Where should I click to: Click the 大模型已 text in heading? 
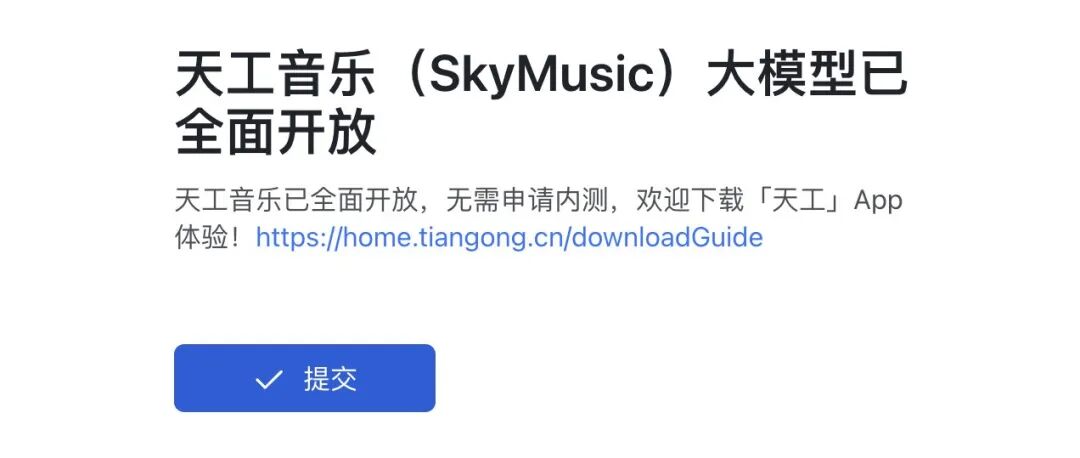(x=807, y=76)
